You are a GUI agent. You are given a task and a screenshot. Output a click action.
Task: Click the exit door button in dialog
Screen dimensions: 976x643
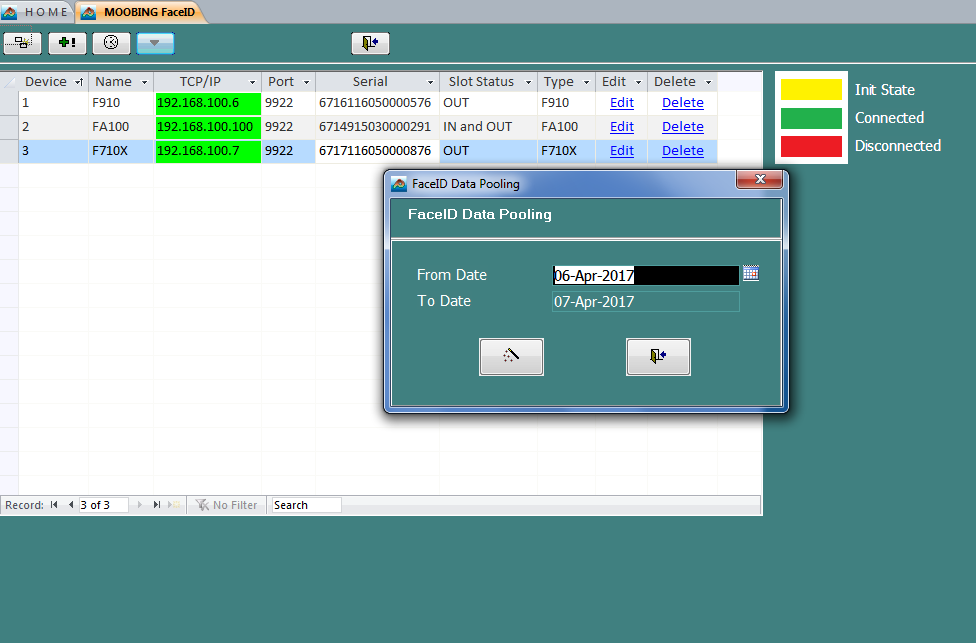coord(658,357)
